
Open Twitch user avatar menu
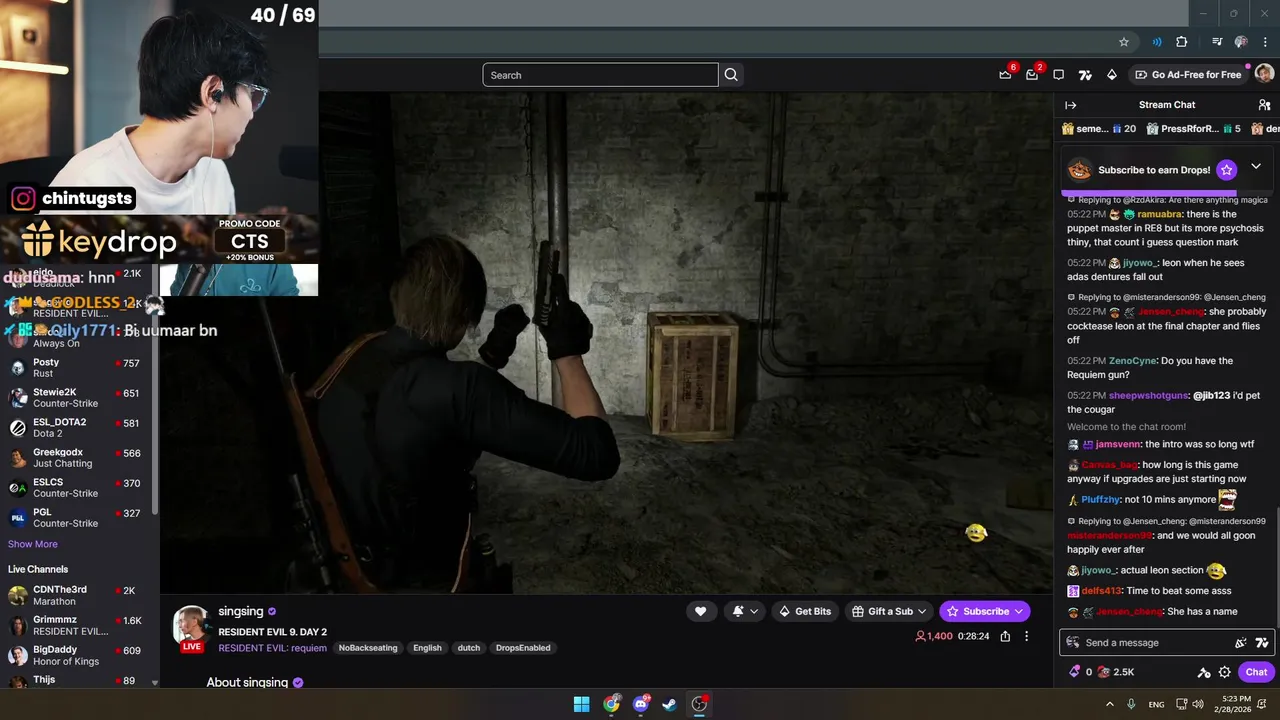click(1264, 74)
